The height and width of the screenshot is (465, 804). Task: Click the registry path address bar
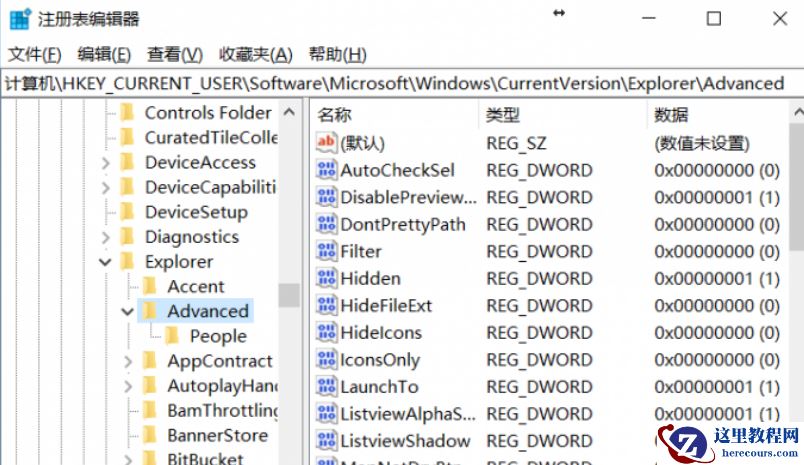[x=402, y=83]
